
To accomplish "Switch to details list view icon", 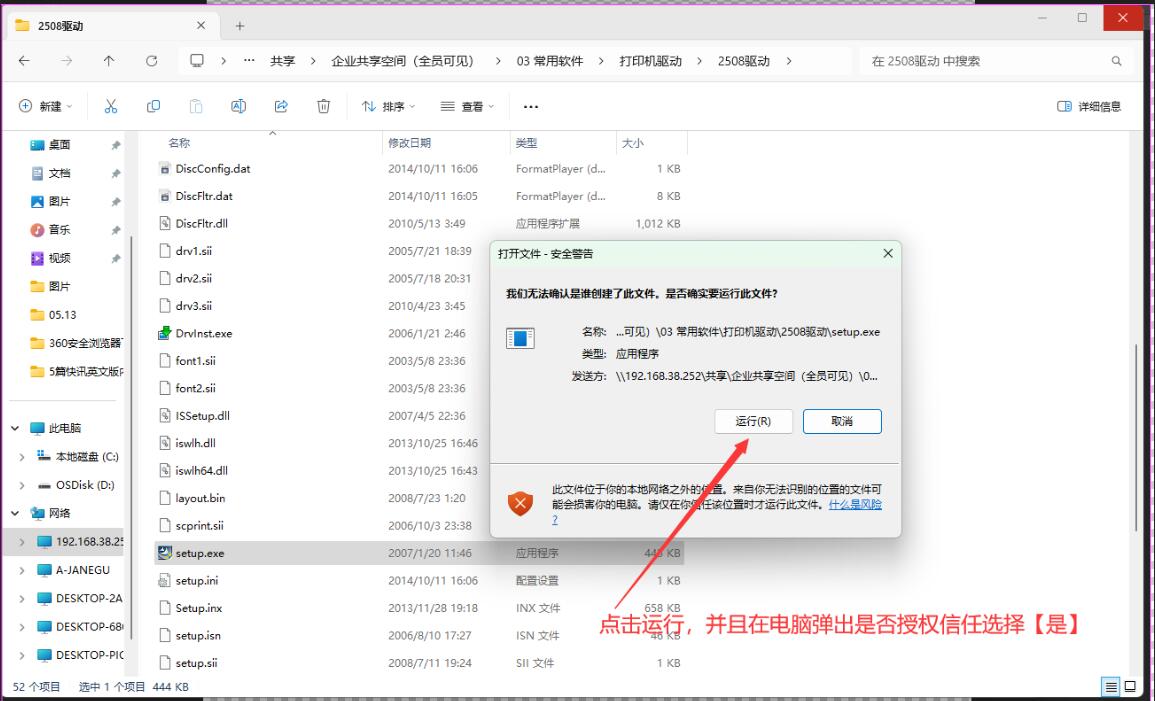I will 1110,687.
